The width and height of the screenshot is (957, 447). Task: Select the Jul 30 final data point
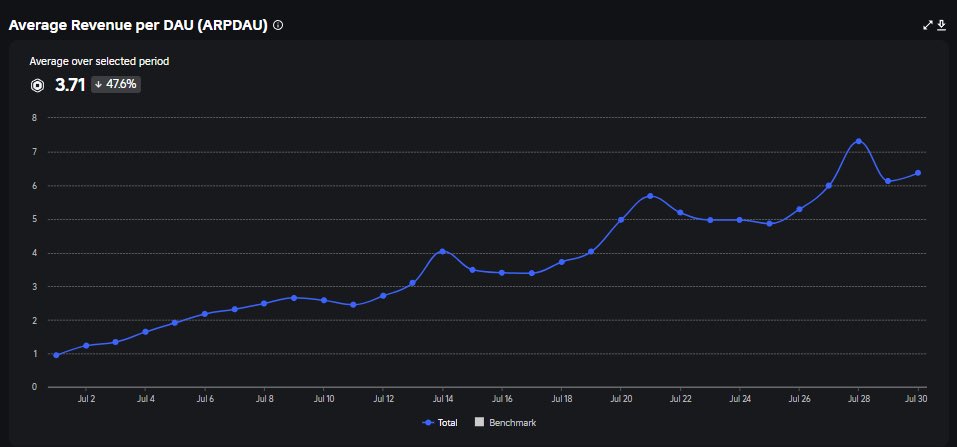(x=918, y=173)
